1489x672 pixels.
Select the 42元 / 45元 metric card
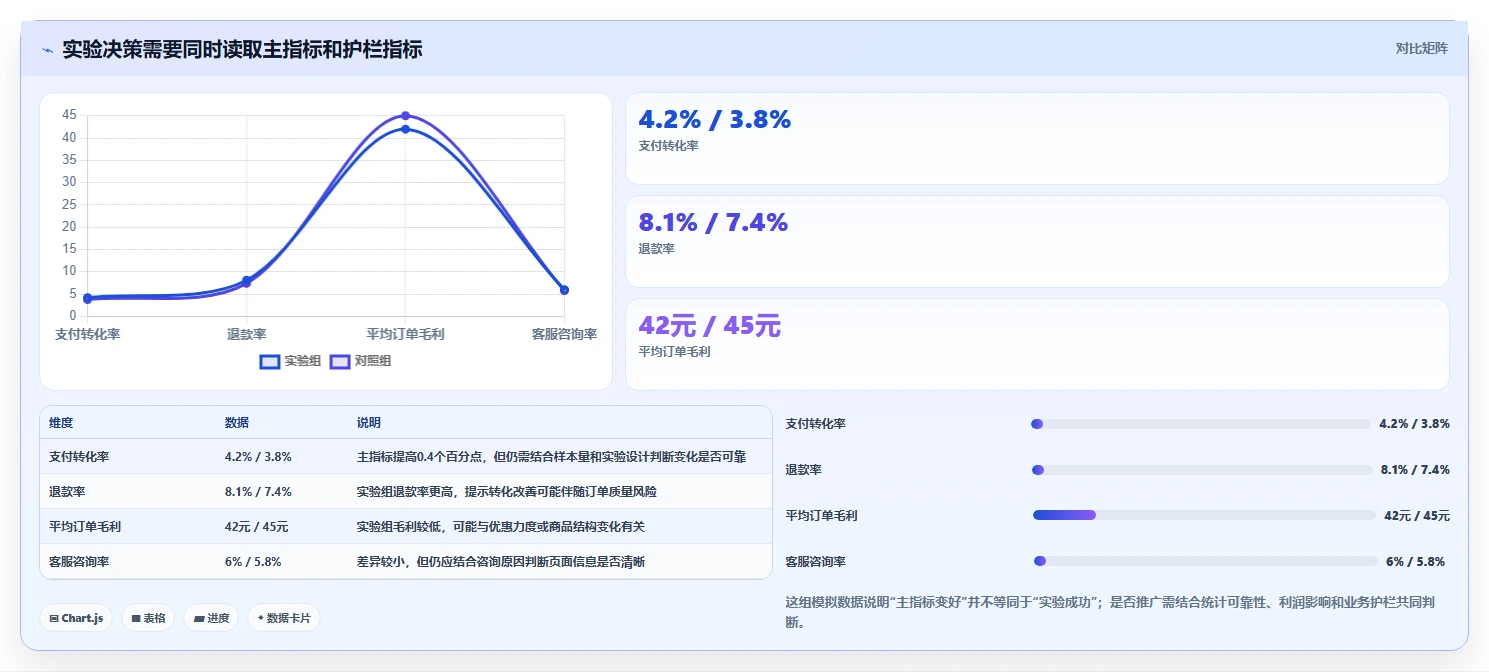tap(1037, 344)
